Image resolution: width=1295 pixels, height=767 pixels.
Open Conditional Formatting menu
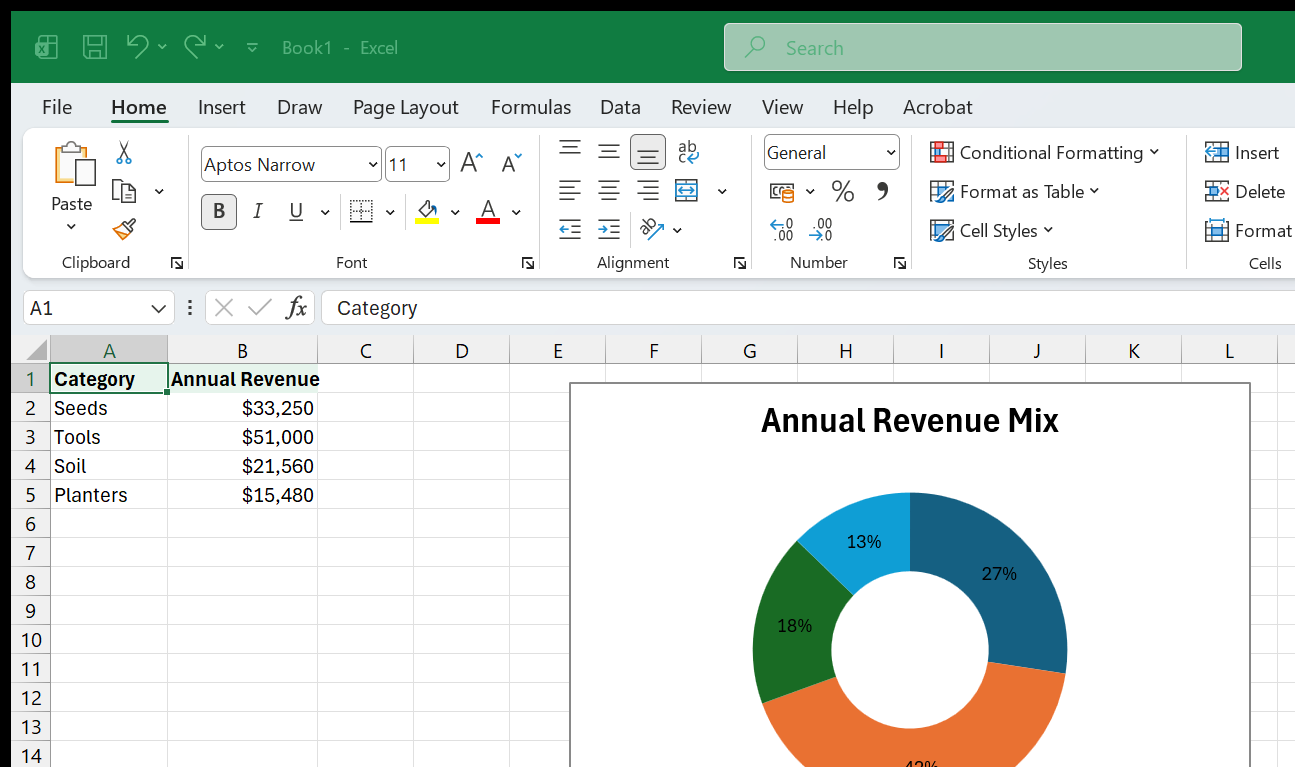1044,152
